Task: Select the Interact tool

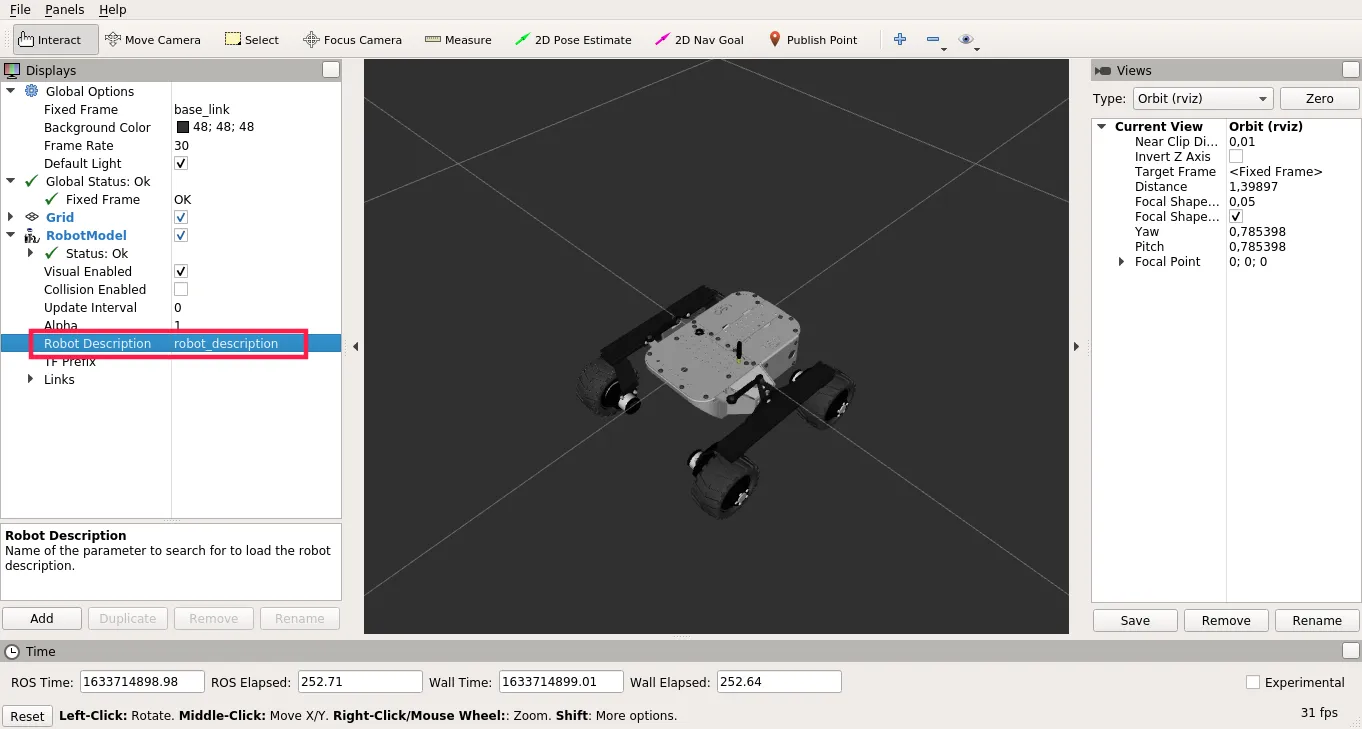Action: (x=54, y=39)
